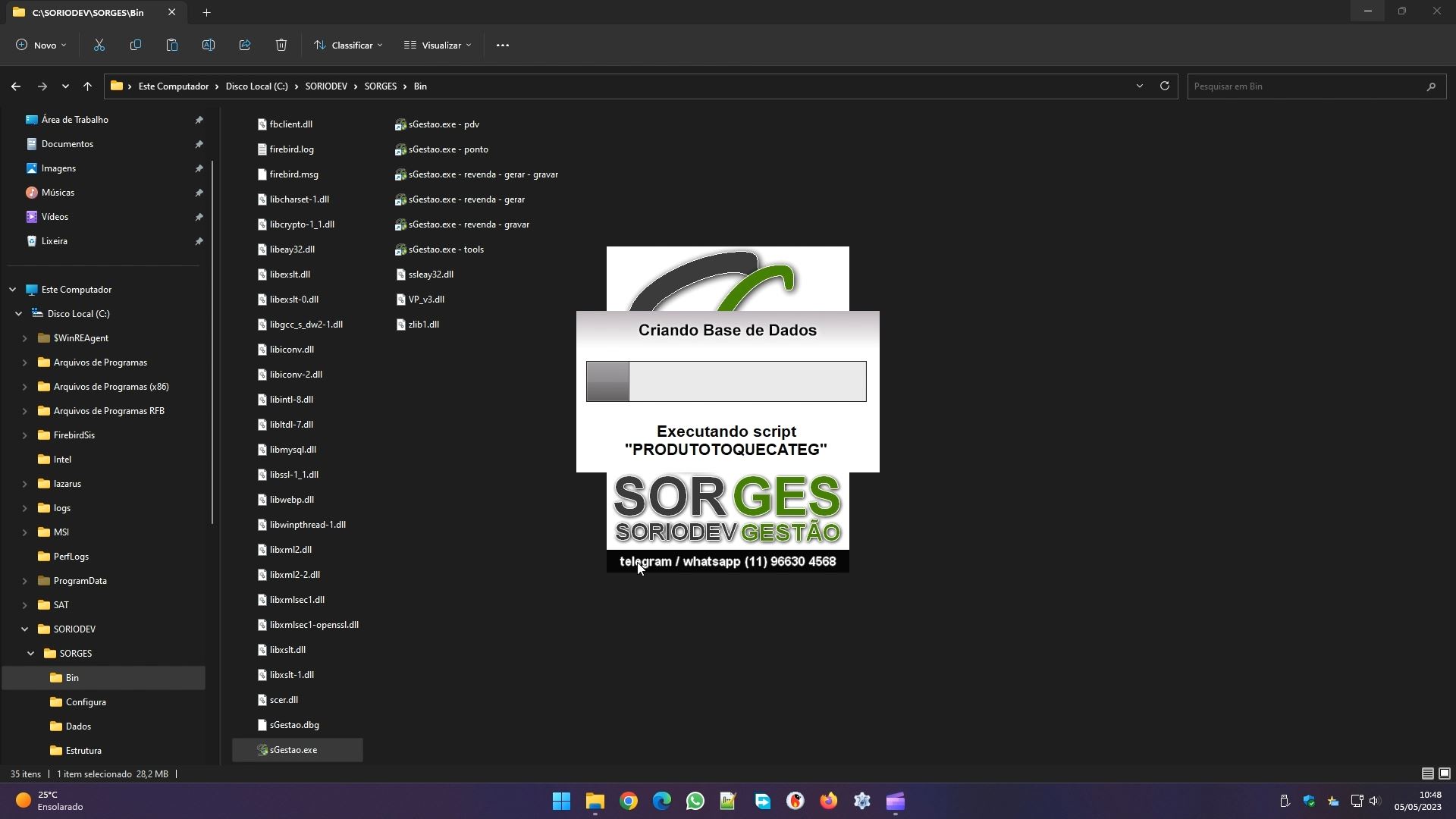Select the sGestao.exe - tools shortcut
This screenshot has width=1456, height=819.
tap(440, 249)
